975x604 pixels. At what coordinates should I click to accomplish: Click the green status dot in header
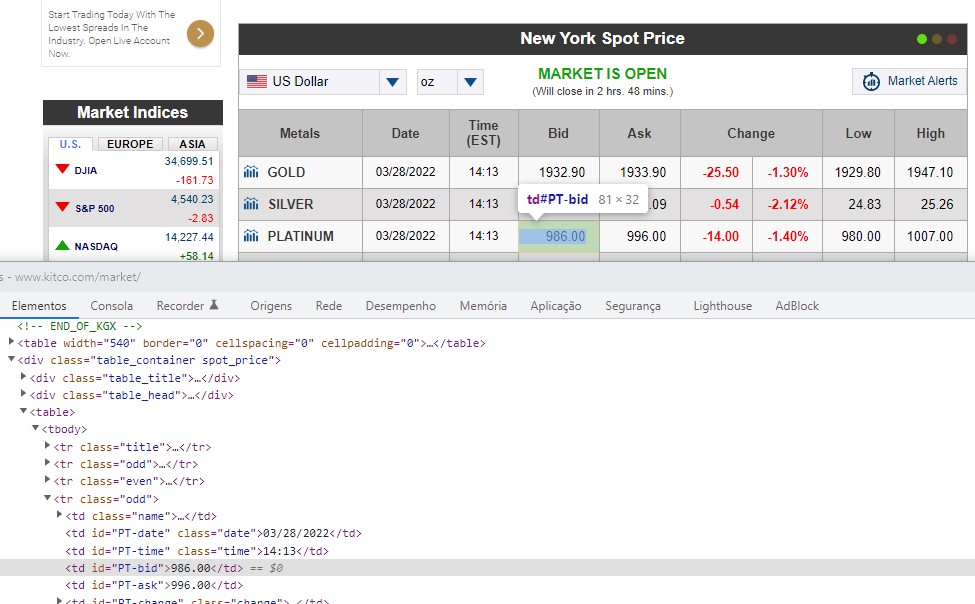point(922,39)
